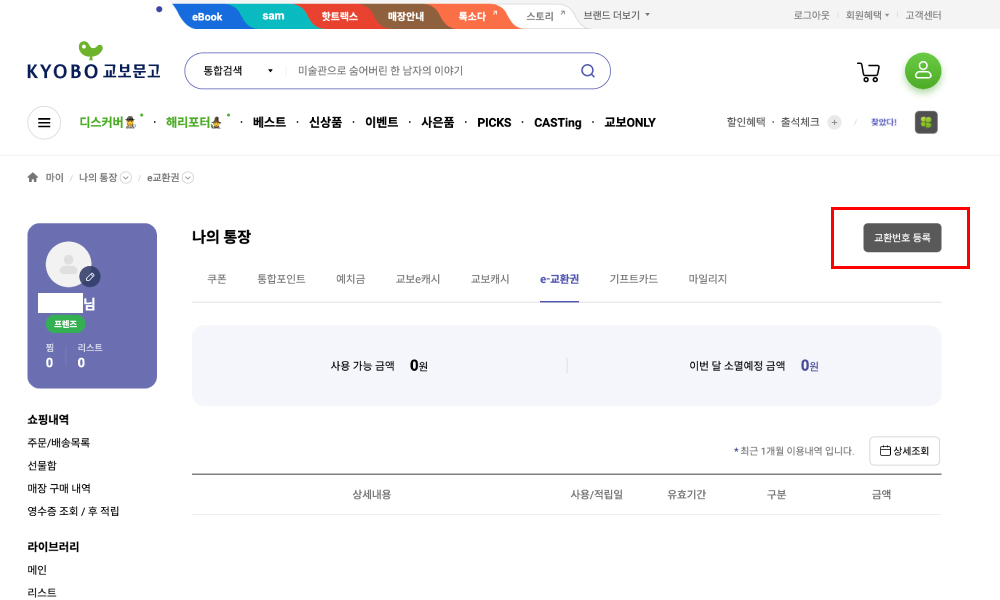Click the 찾았다! link
The width and height of the screenshot is (1000, 600).
click(x=883, y=122)
